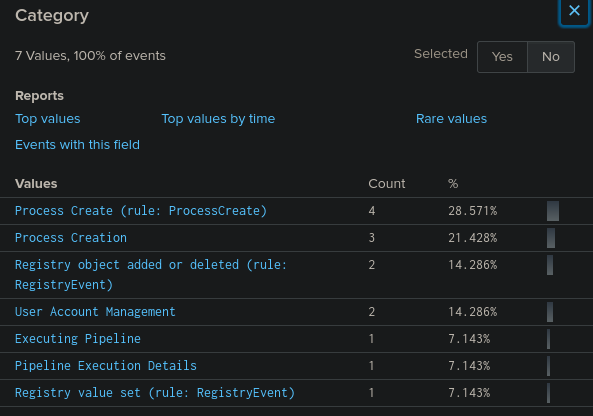Open Top values by time report

pyautogui.click(x=218, y=119)
